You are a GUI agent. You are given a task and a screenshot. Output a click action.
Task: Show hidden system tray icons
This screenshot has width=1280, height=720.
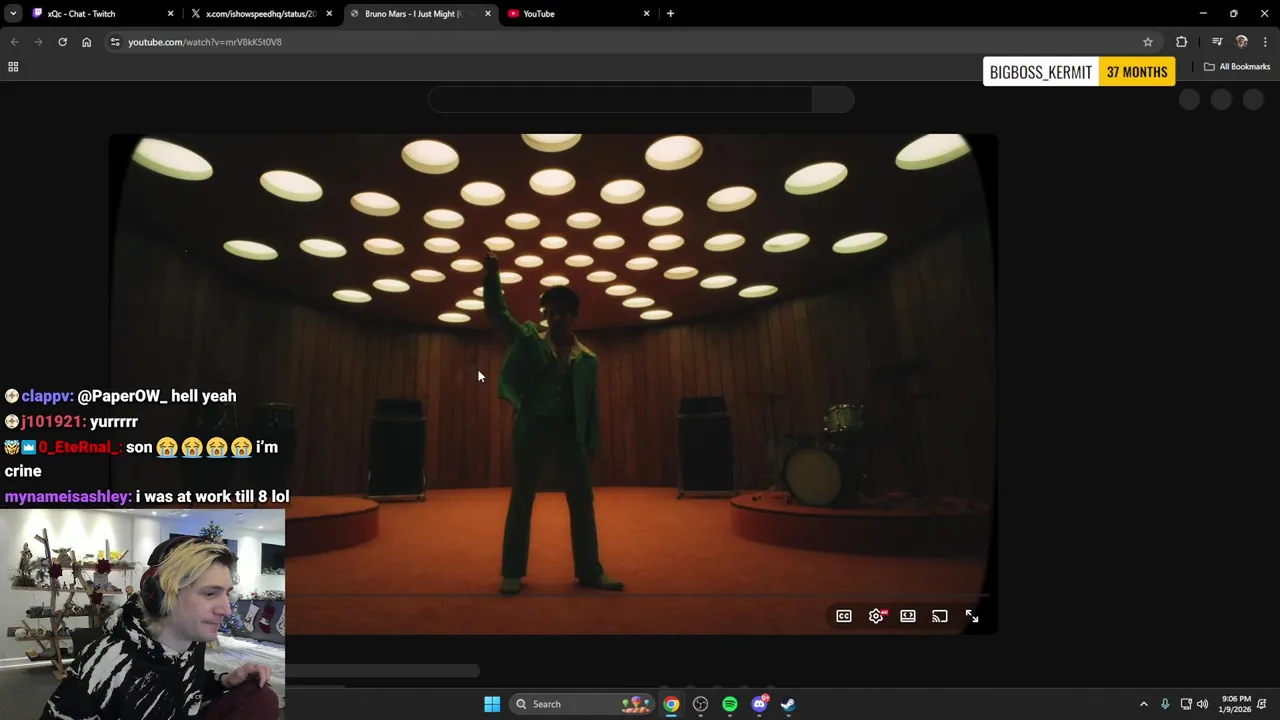(x=1144, y=704)
